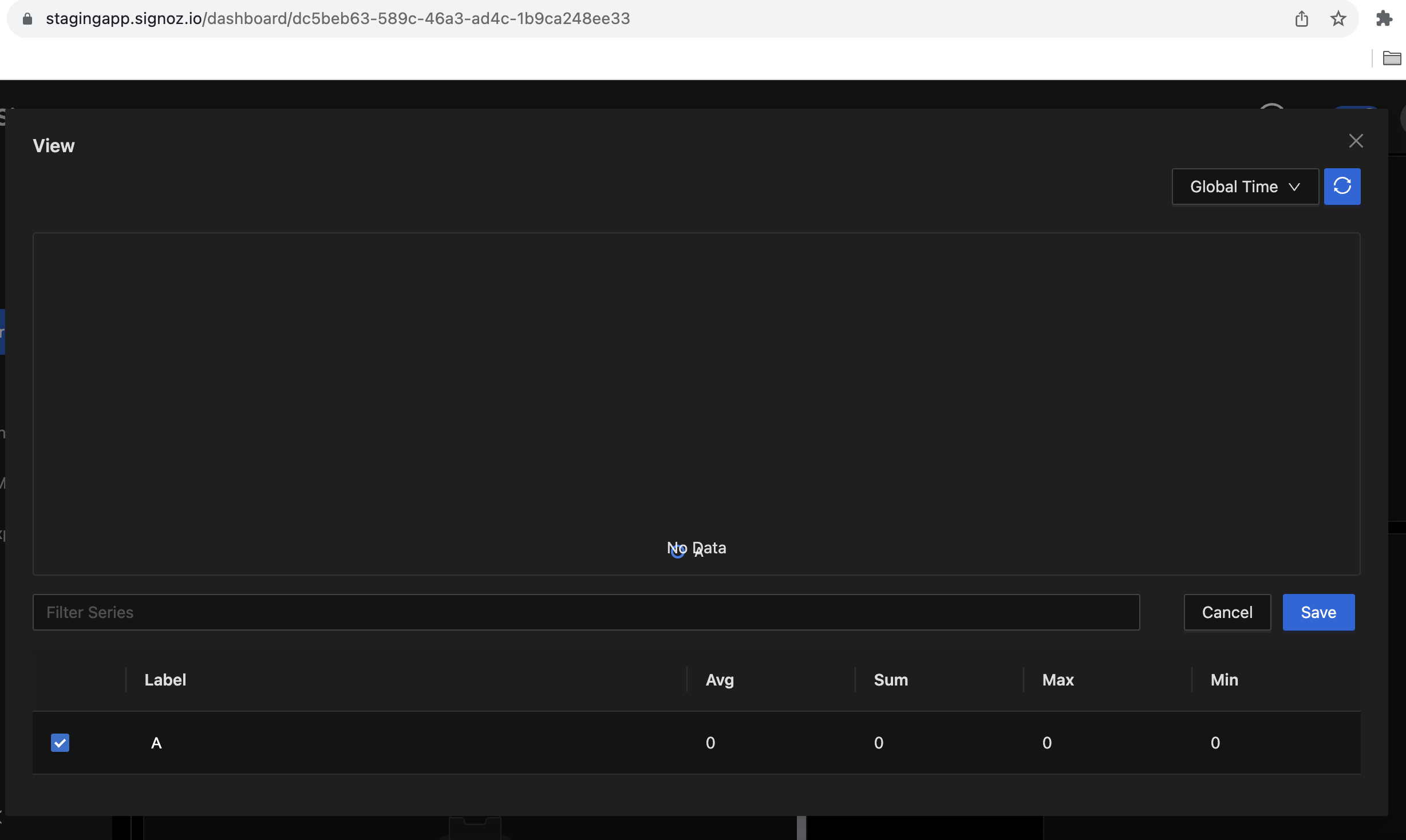This screenshot has height=840, width=1406.
Task: Click the share icon in browser toolbar
Action: point(1302,18)
